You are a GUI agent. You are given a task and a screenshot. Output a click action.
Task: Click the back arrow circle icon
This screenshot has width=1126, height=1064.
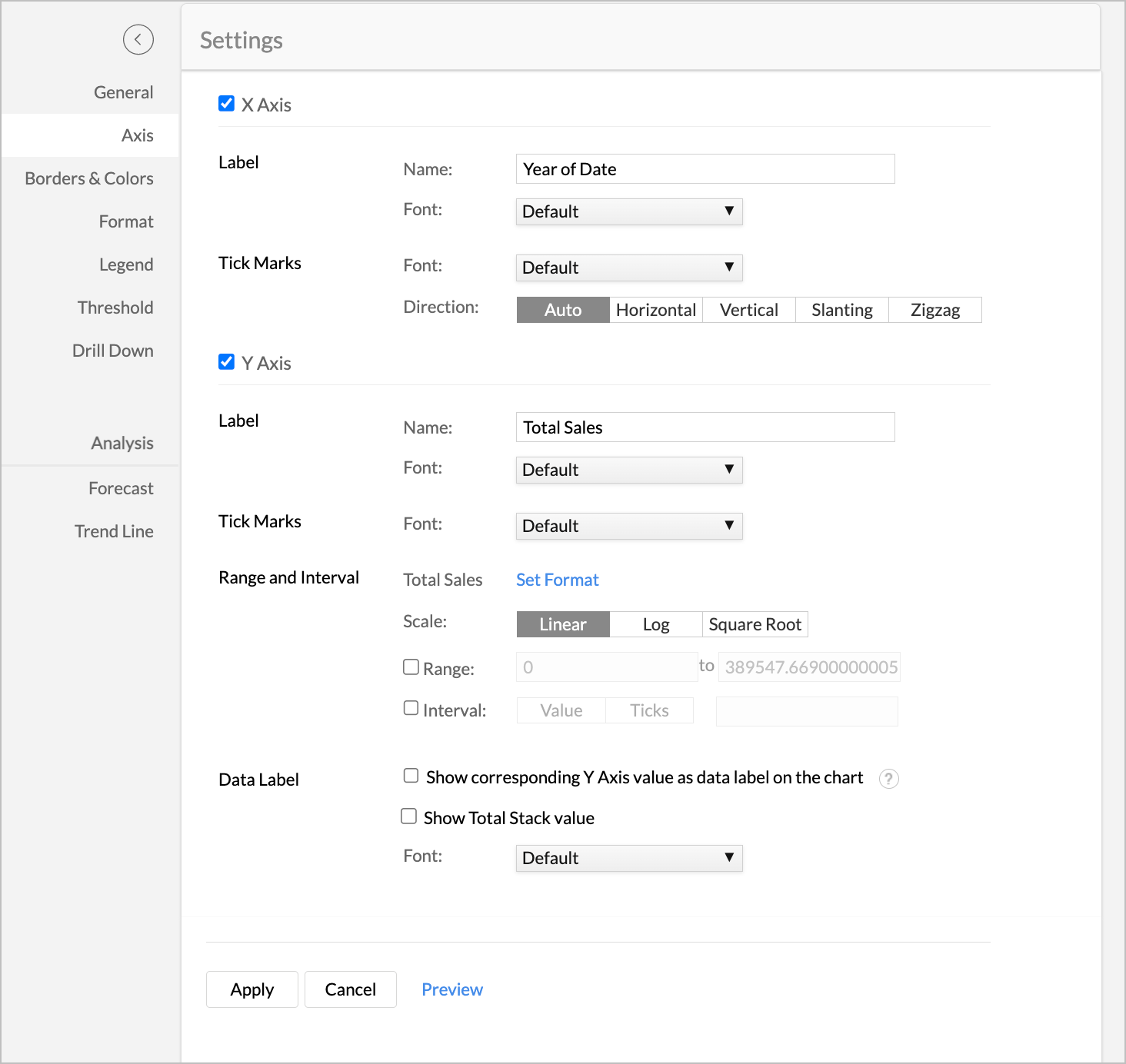[x=138, y=39]
